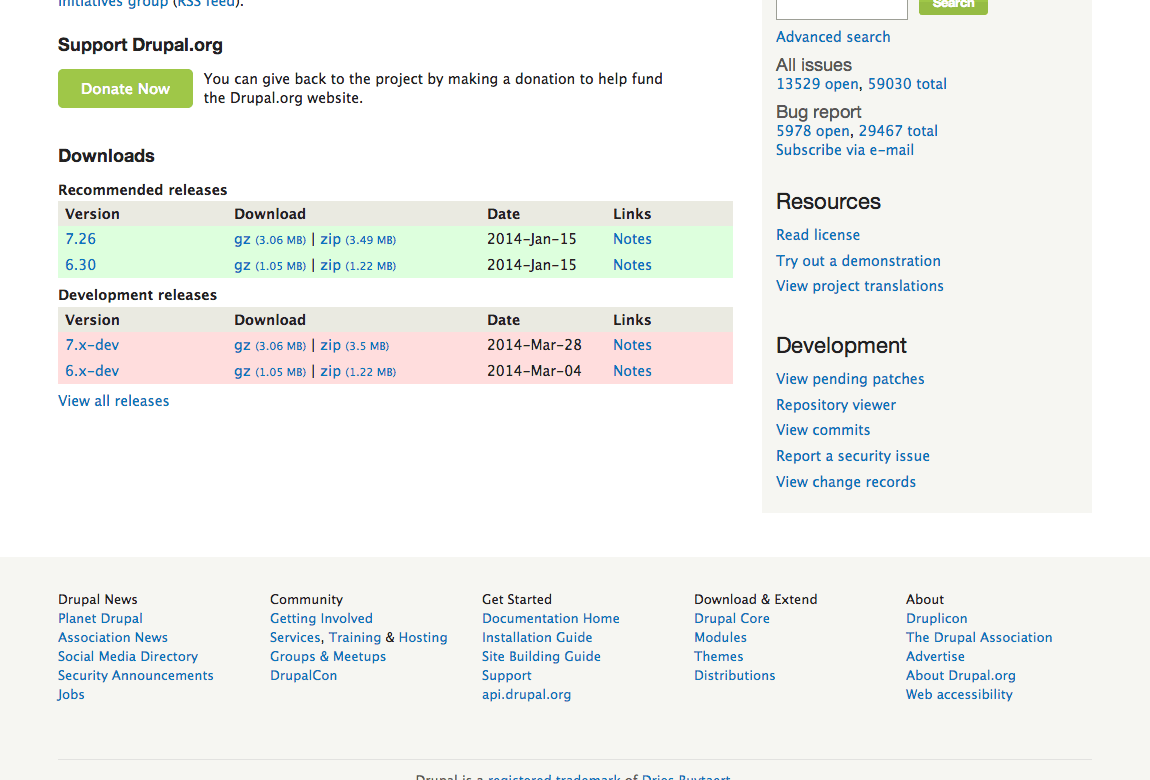This screenshot has height=780, width=1150.
Task: Open Security Announcements link
Action: (136, 675)
